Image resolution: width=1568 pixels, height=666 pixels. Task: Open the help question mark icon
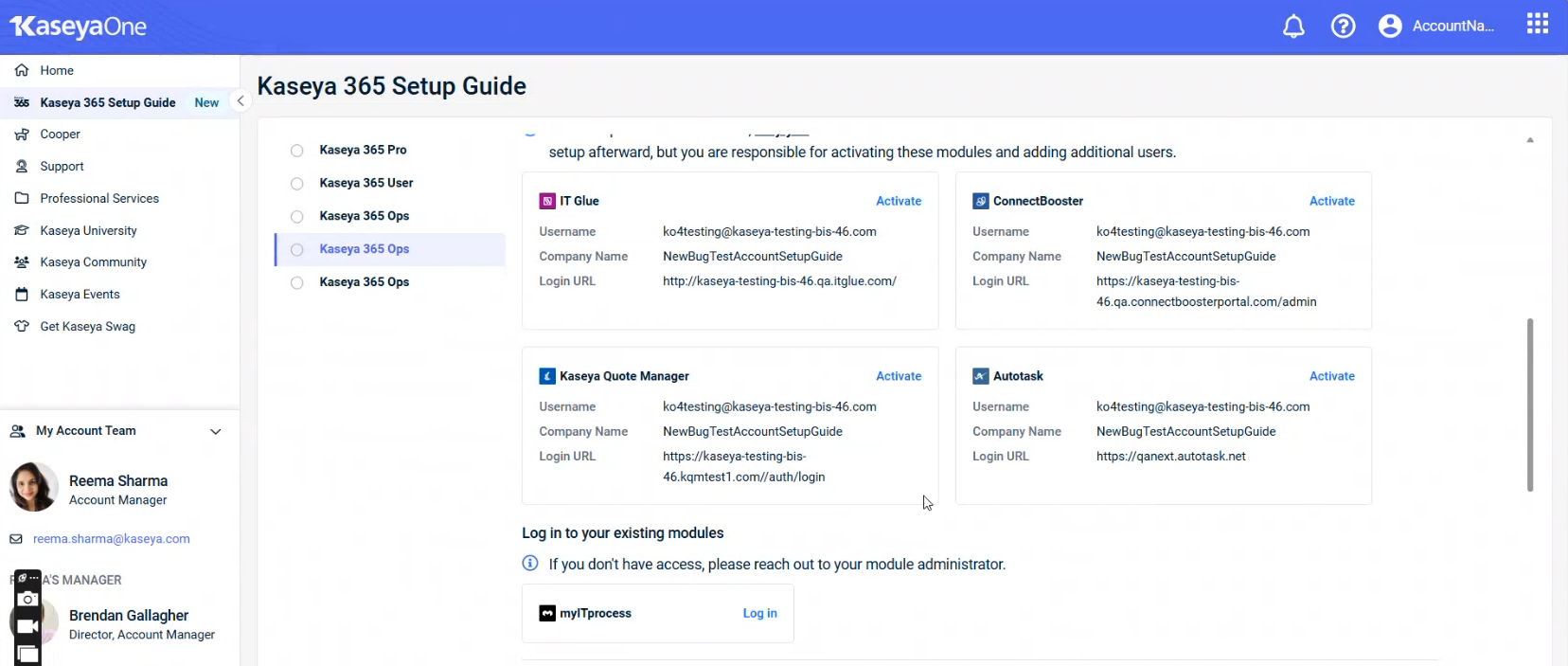click(x=1343, y=27)
